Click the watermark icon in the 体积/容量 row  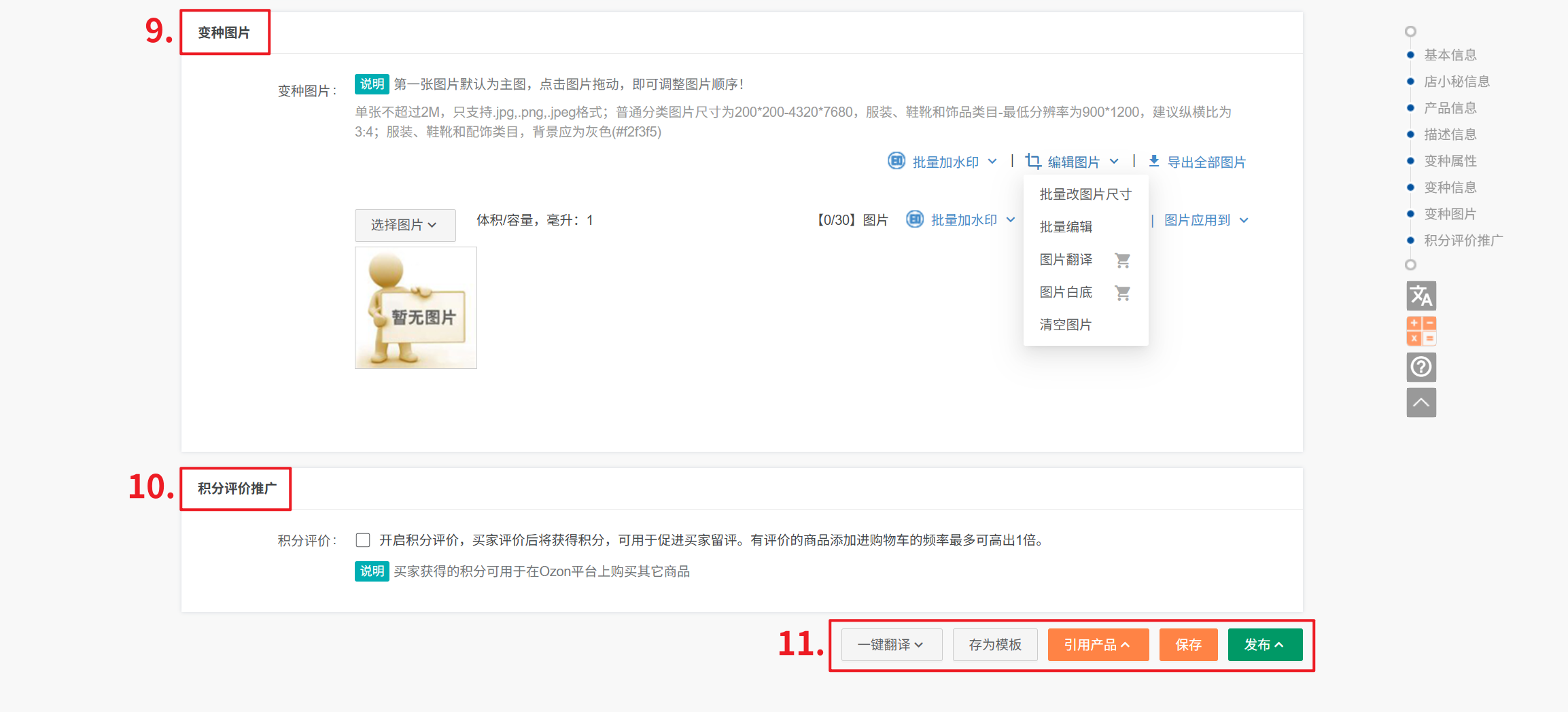coord(915,219)
